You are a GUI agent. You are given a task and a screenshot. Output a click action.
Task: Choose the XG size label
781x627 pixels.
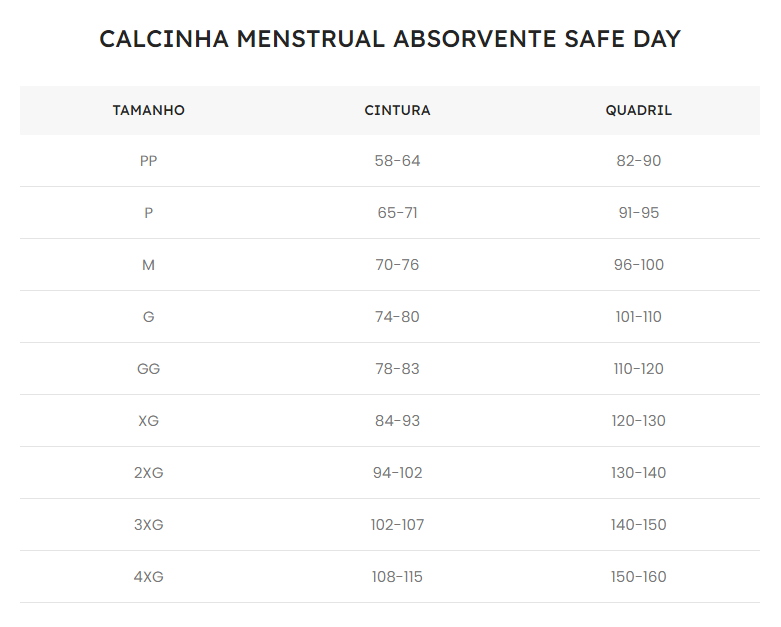coord(148,421)
